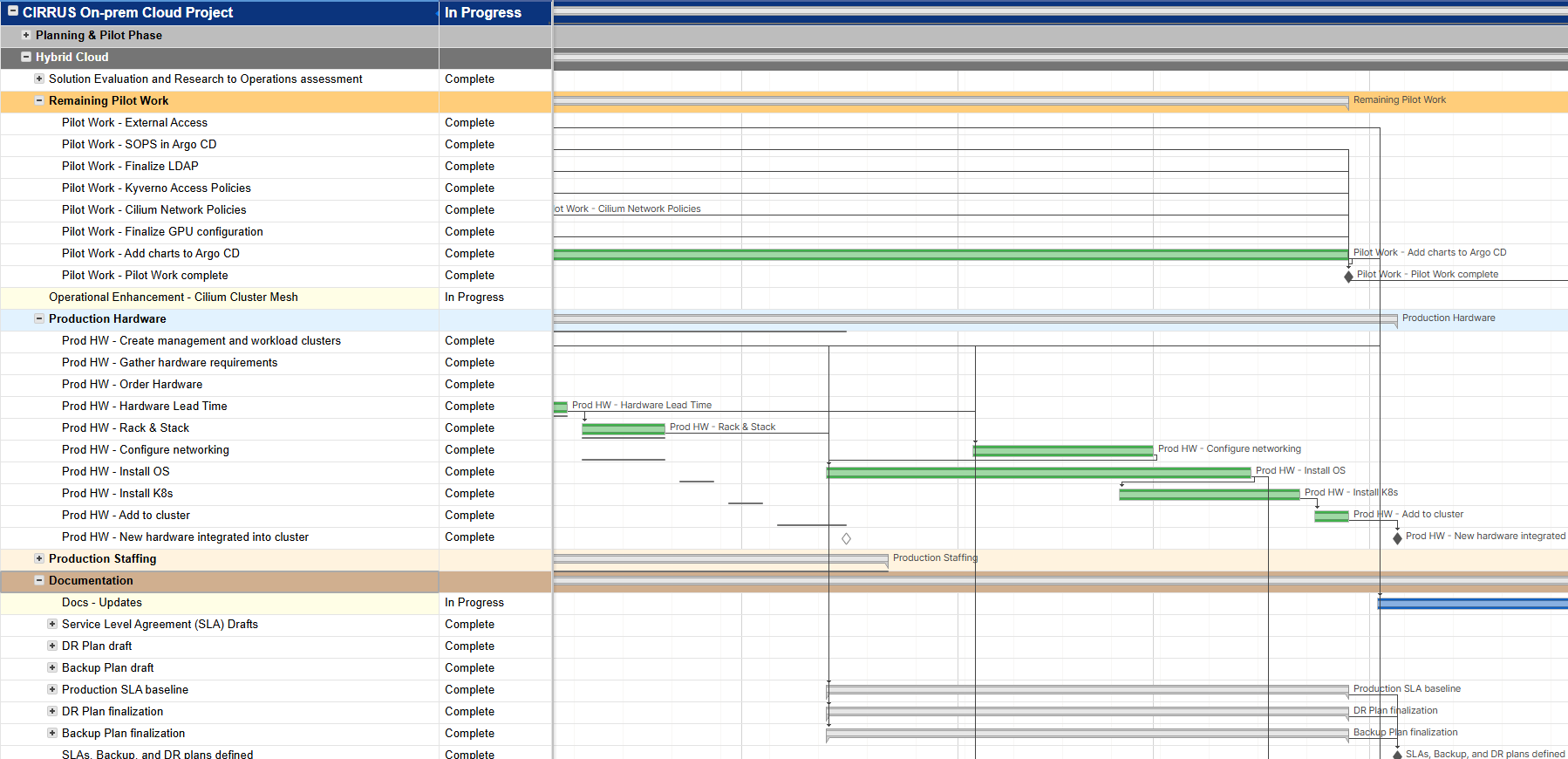Click the Backup Plan finalization summary bar
The height and width of the screenshot is (759, 1568).
click(x=1087, y=734)
